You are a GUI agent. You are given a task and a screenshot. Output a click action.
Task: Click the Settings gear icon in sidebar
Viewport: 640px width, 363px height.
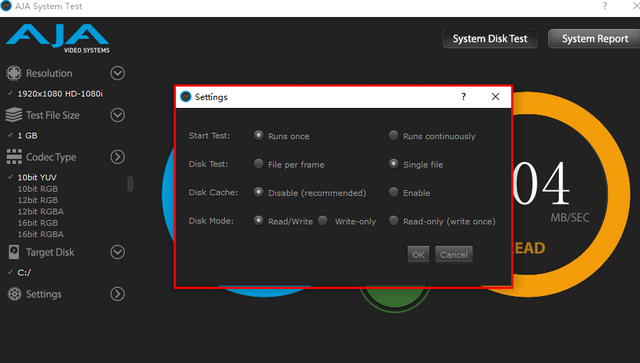pyautogui.click(x=14, y=294)
